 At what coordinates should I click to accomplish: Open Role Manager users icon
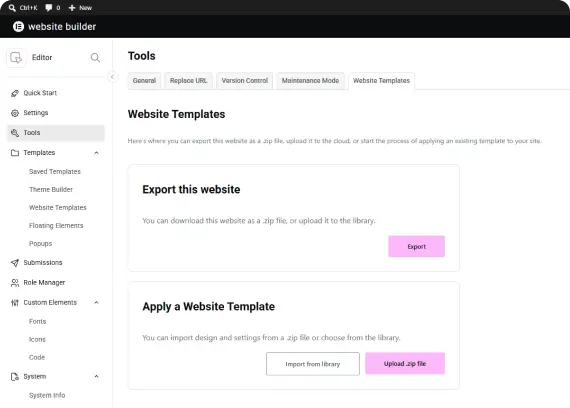(15, 283)
